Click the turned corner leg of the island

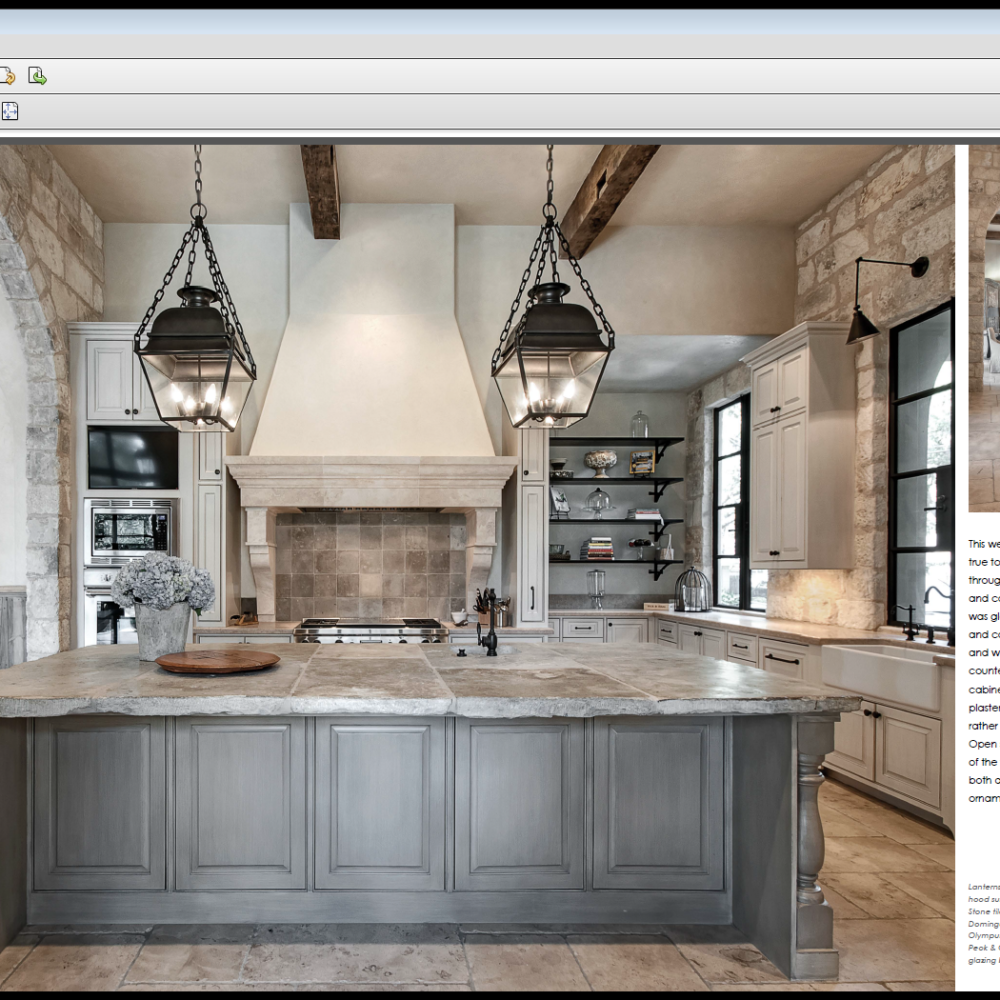tap(813, 840)
